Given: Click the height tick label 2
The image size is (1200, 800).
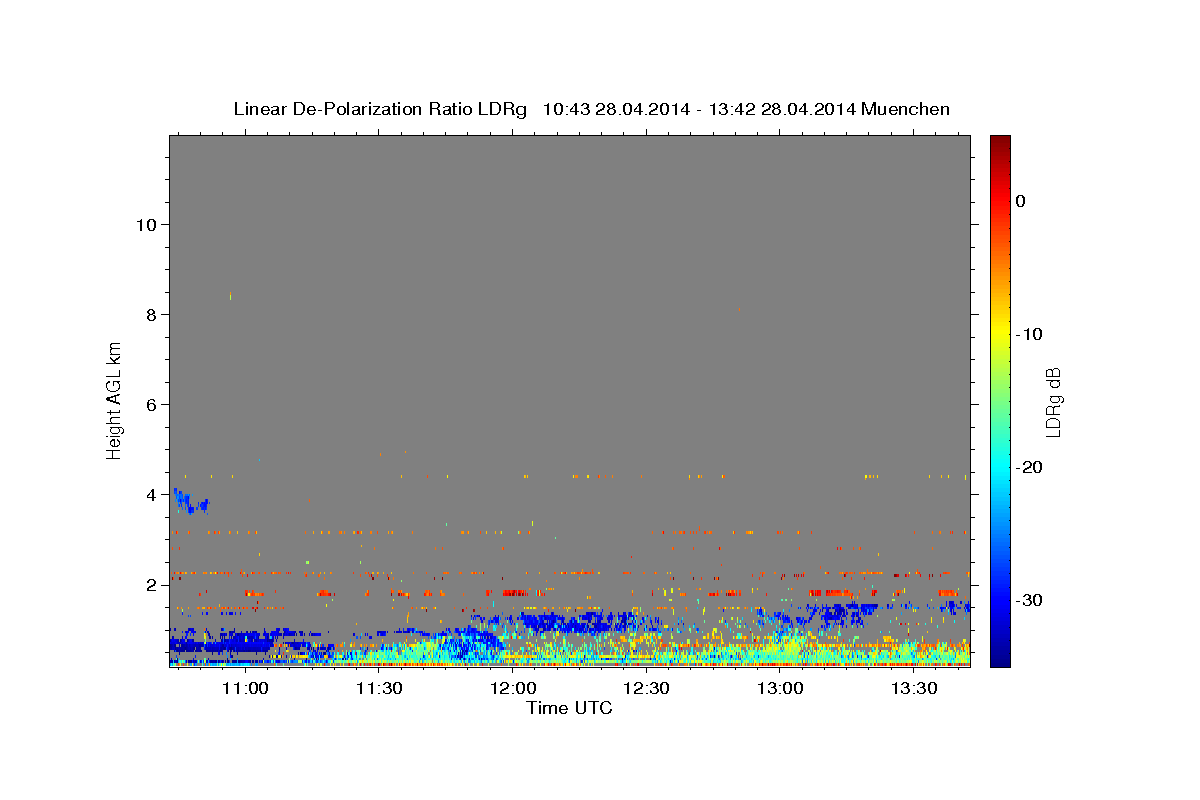Looking at the screenshot, I should point(150,584).
